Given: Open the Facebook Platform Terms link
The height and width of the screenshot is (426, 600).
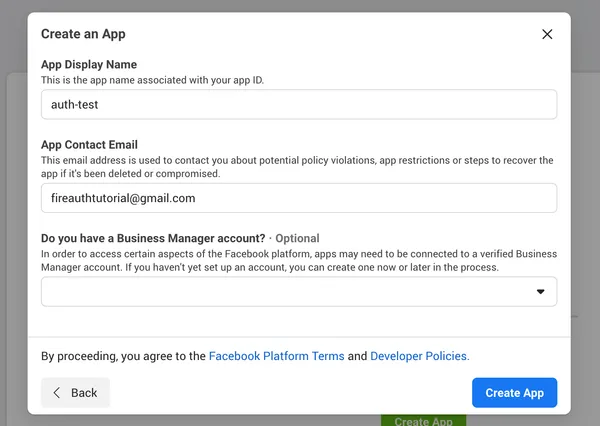Looking at the screenshot, I should click(x=276, y=356).
